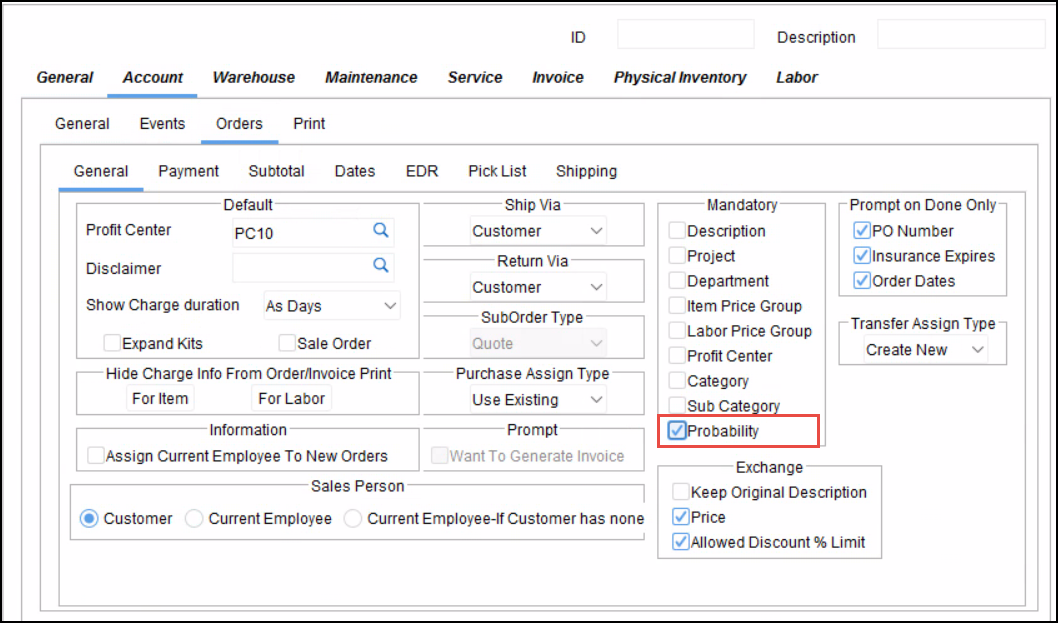Click the Profit Center search magnifier icon

click(x=380, y=231)
